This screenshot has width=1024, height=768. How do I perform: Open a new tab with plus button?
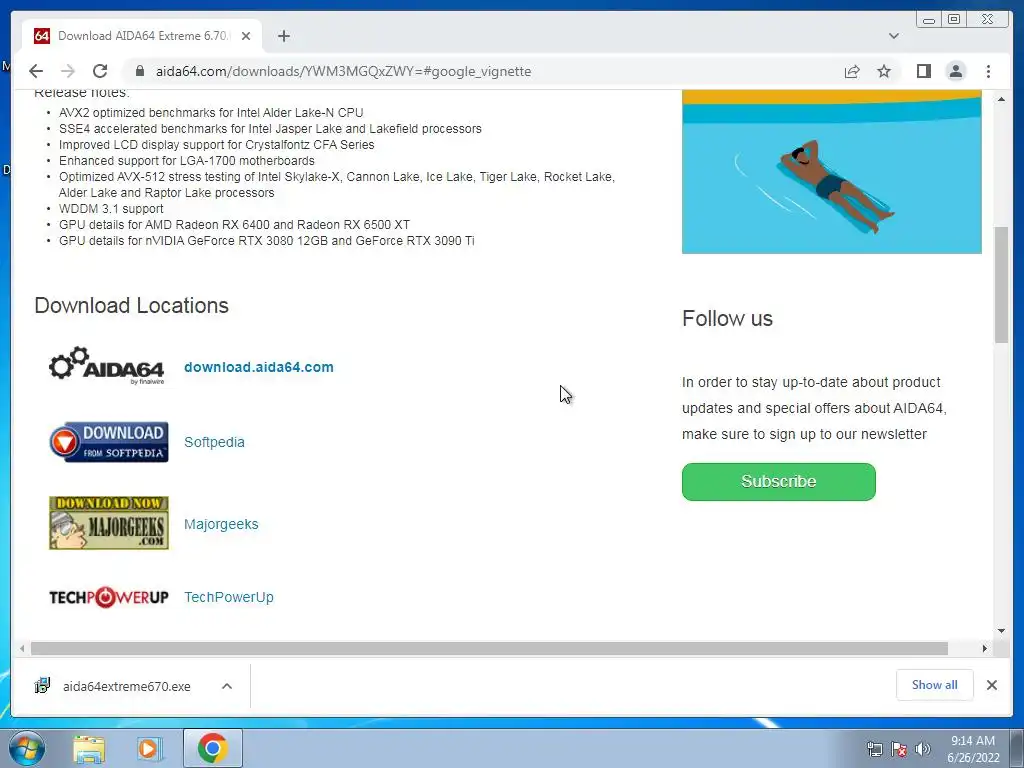pyautogui.click(x=283, y=36)
